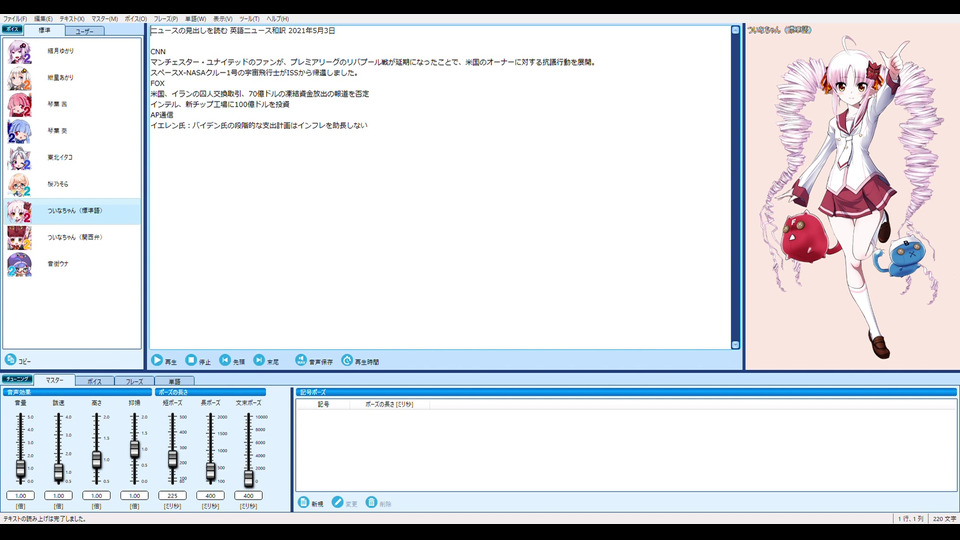Edit the symbol pause with 変更
This screenshot has height=540, width=960.
tap(344, 503)
